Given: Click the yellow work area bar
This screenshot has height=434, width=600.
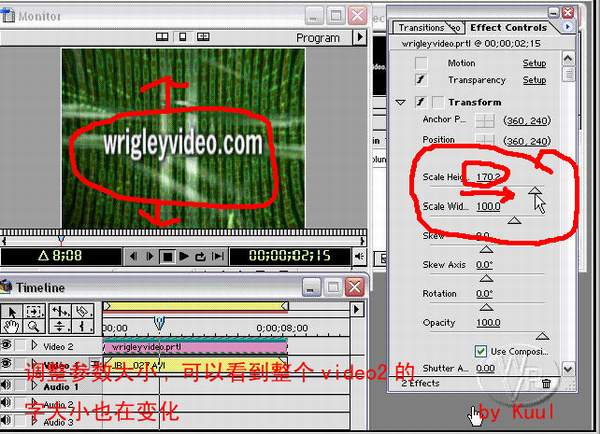Looking at the screenshot, I should point(196,306).
